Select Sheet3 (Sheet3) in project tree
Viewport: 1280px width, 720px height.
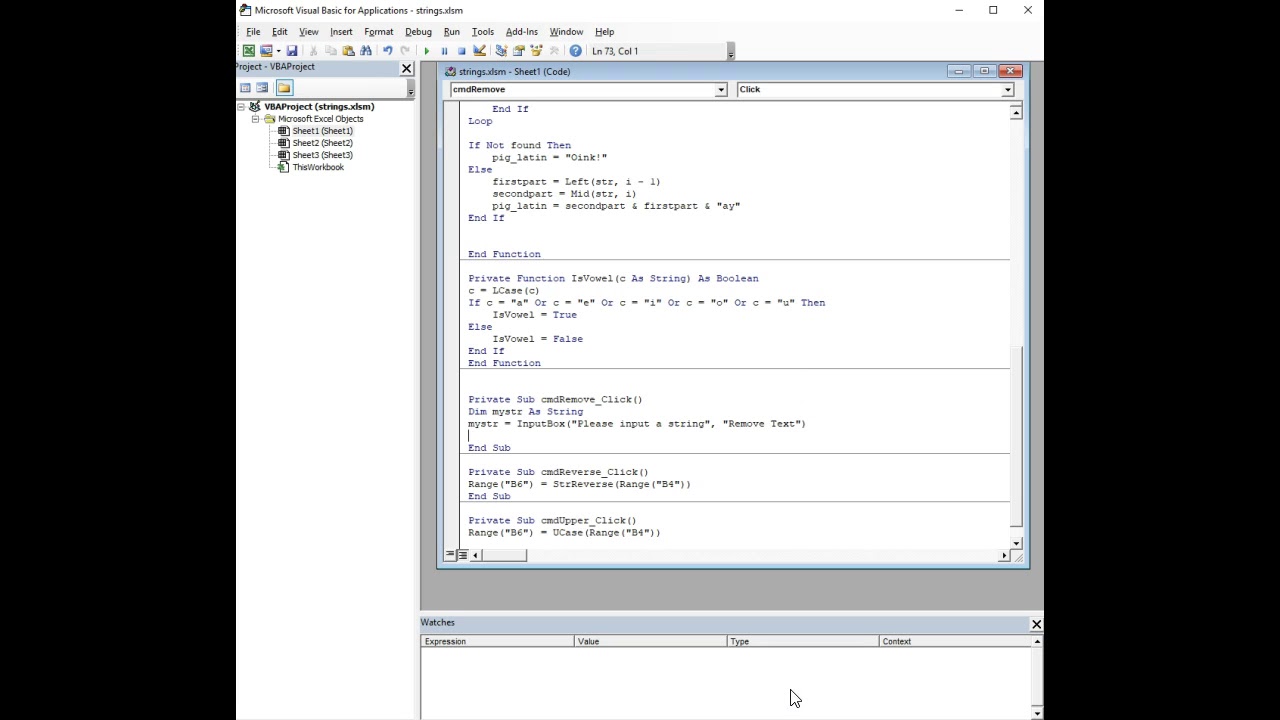[322, 155]
